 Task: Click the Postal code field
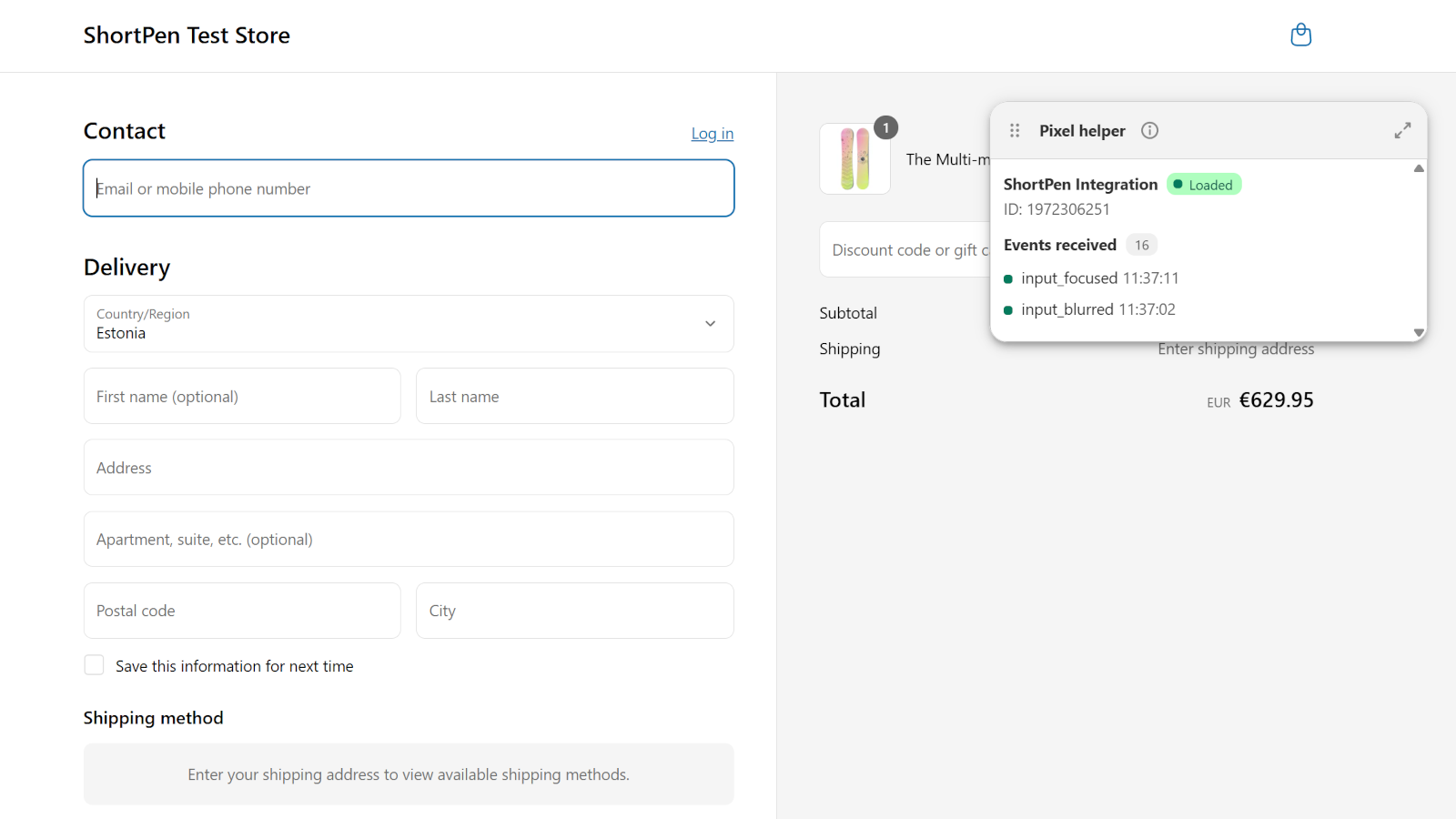pyautogui.click(x=242, y=611)
